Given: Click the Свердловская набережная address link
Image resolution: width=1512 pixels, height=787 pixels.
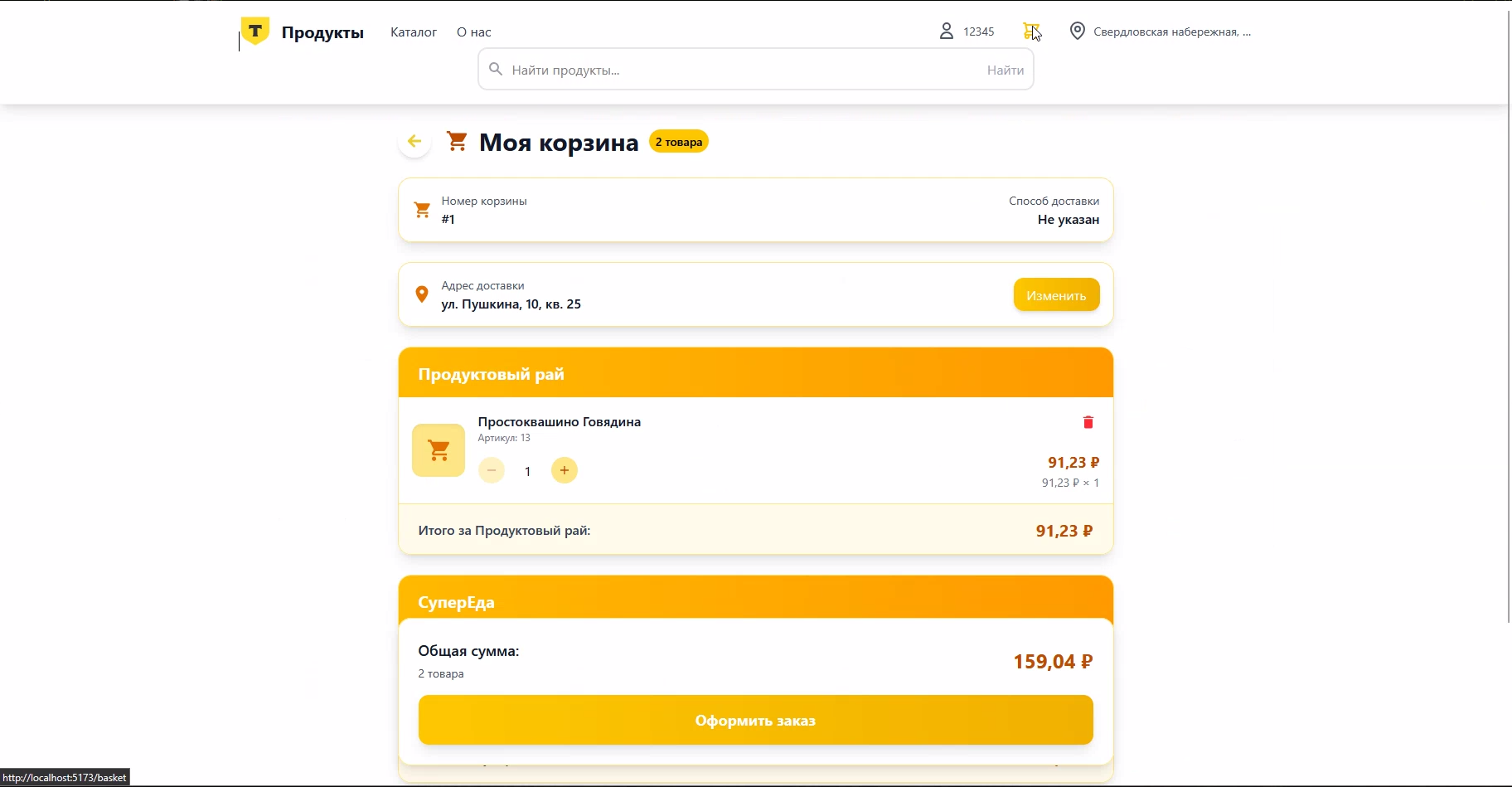Looking at the screenshot, I should [x=1171, y=32].
